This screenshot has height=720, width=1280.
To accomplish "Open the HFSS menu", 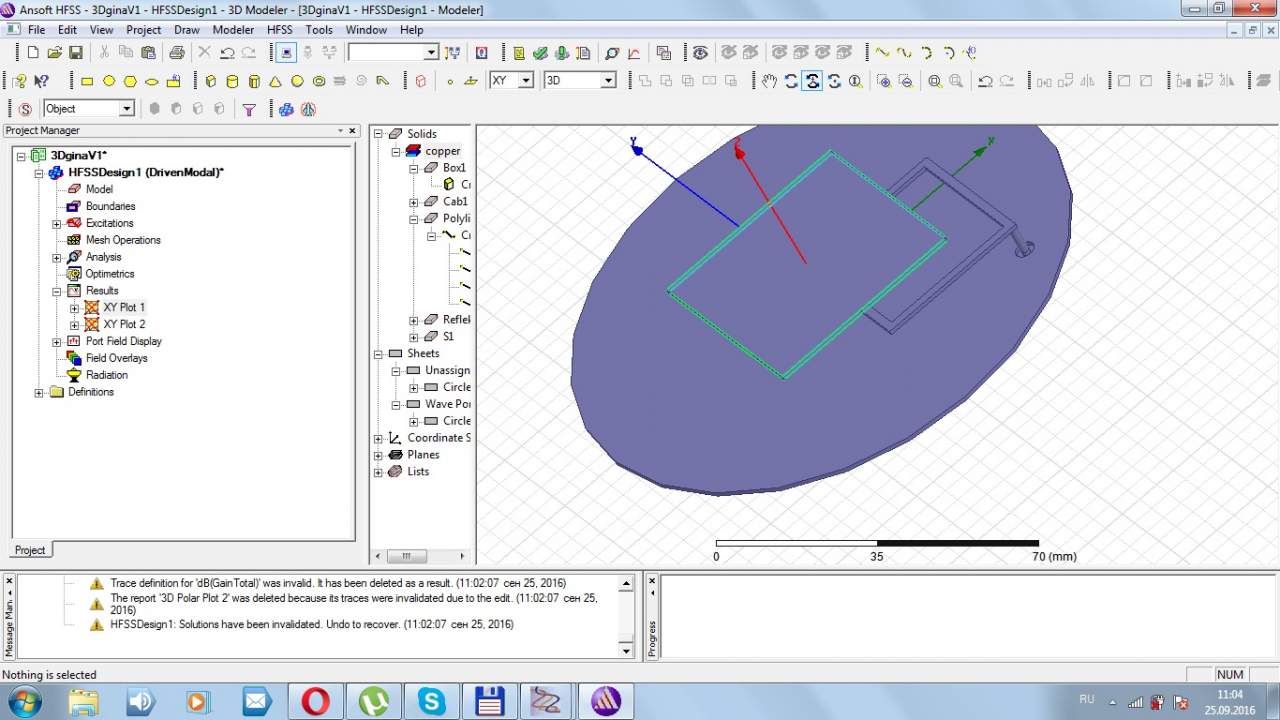I will 279,30.
